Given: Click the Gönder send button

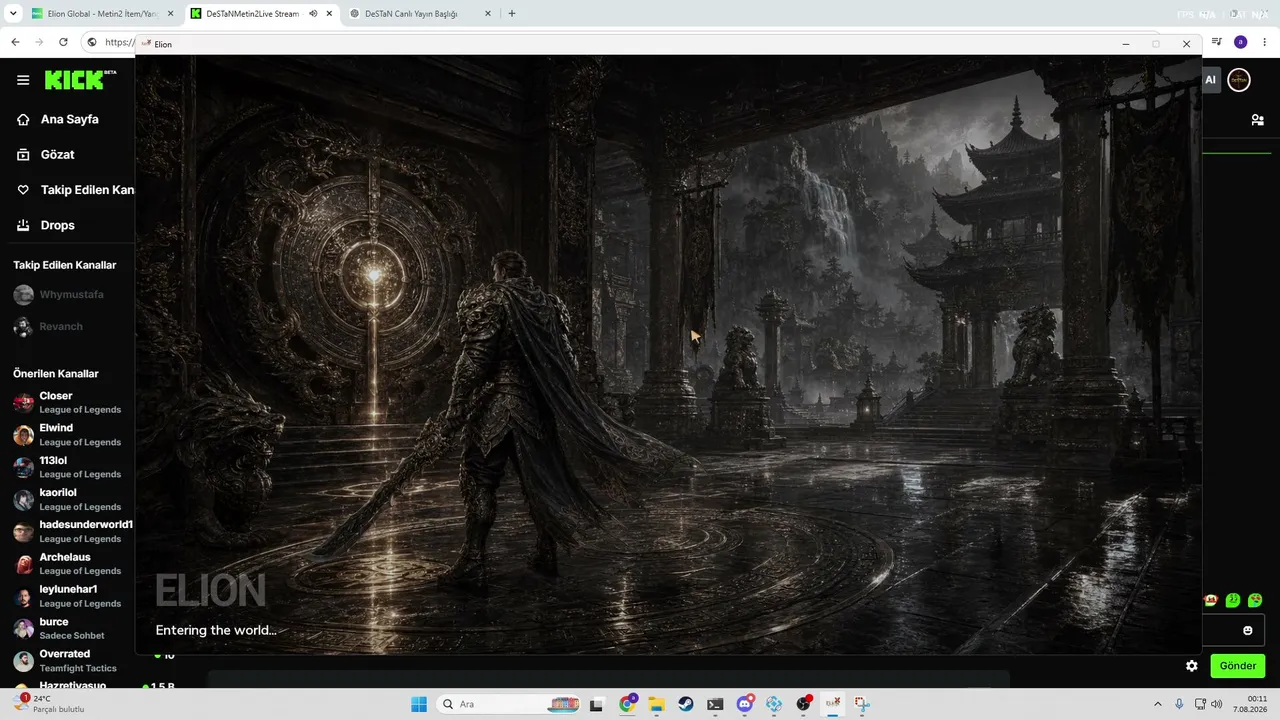Looking at the screenshot, I should click(1238, 666).
